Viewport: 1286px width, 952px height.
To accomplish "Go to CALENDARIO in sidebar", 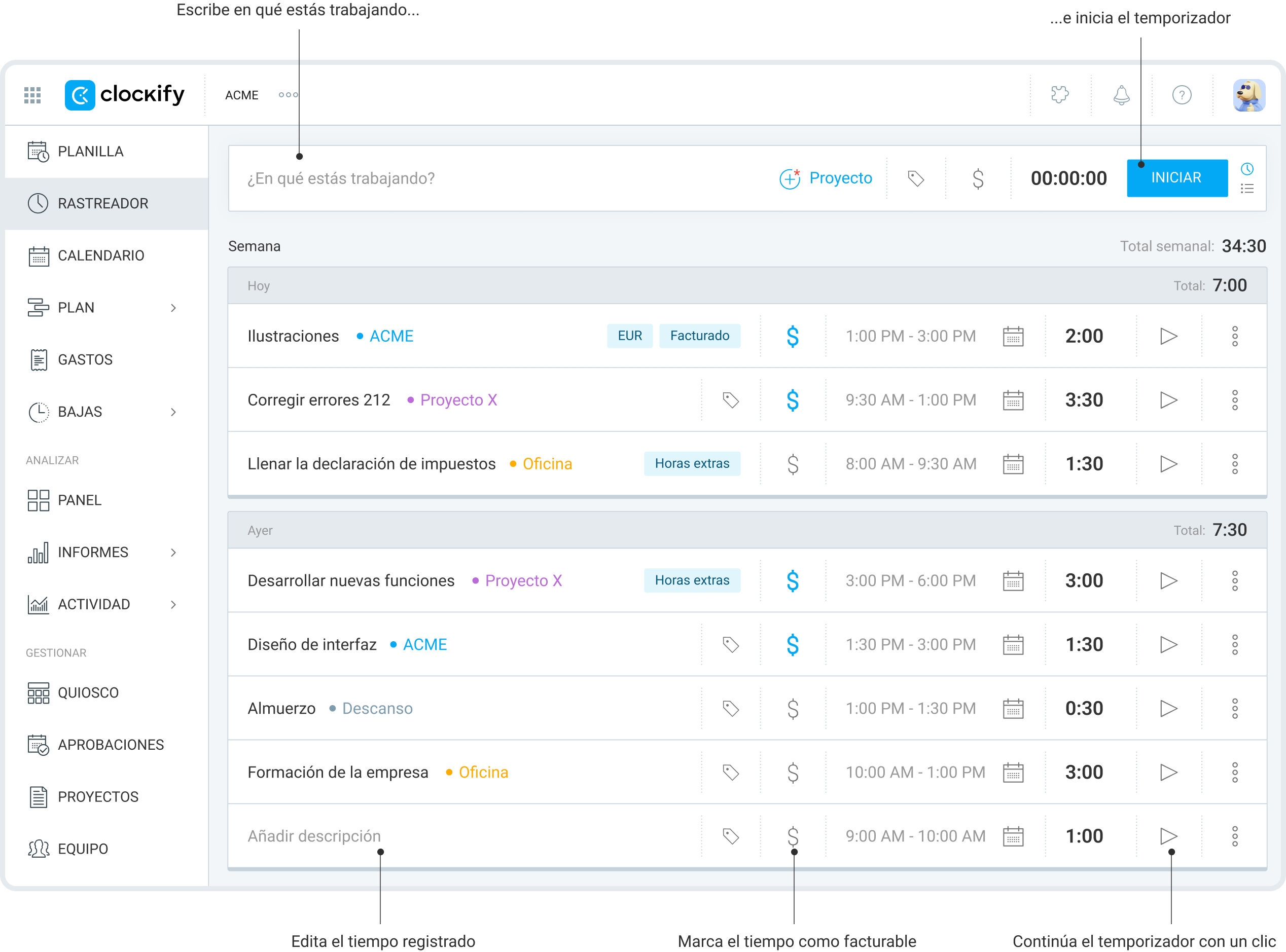I will [x=101, y=255].
